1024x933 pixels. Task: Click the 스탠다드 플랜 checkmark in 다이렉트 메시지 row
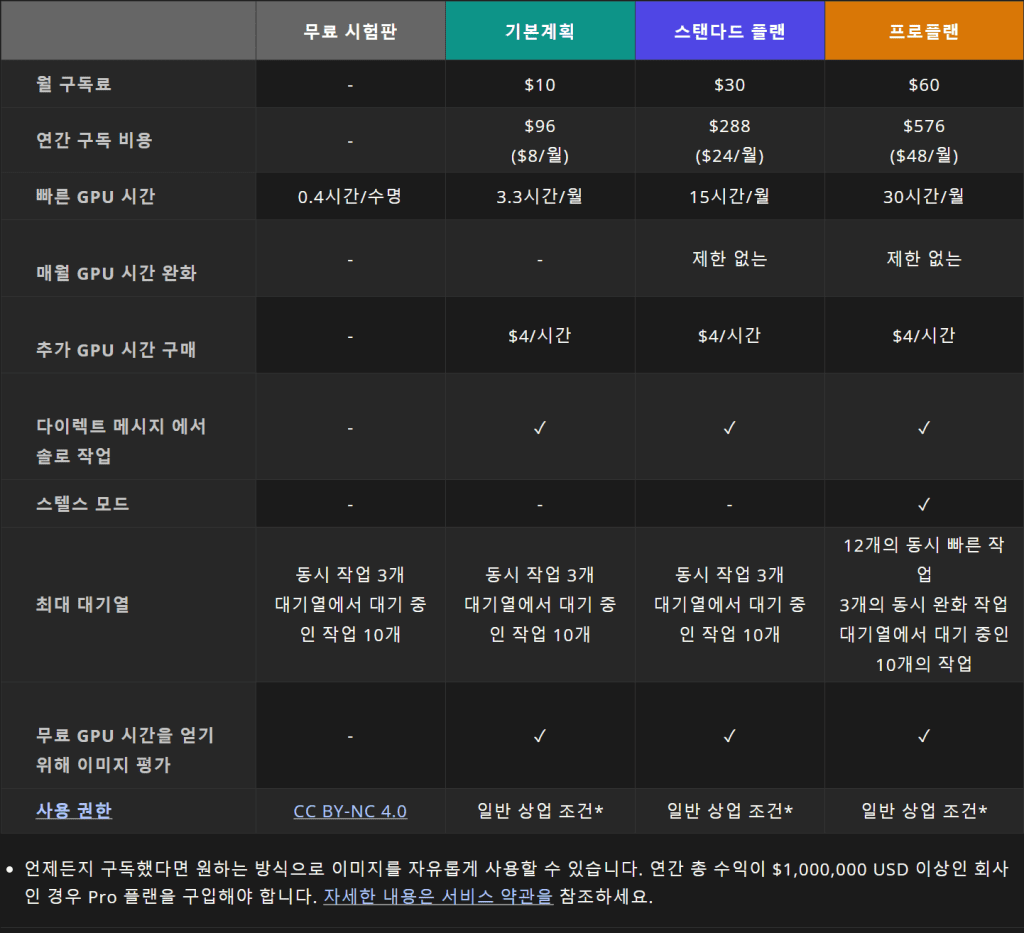729,427
